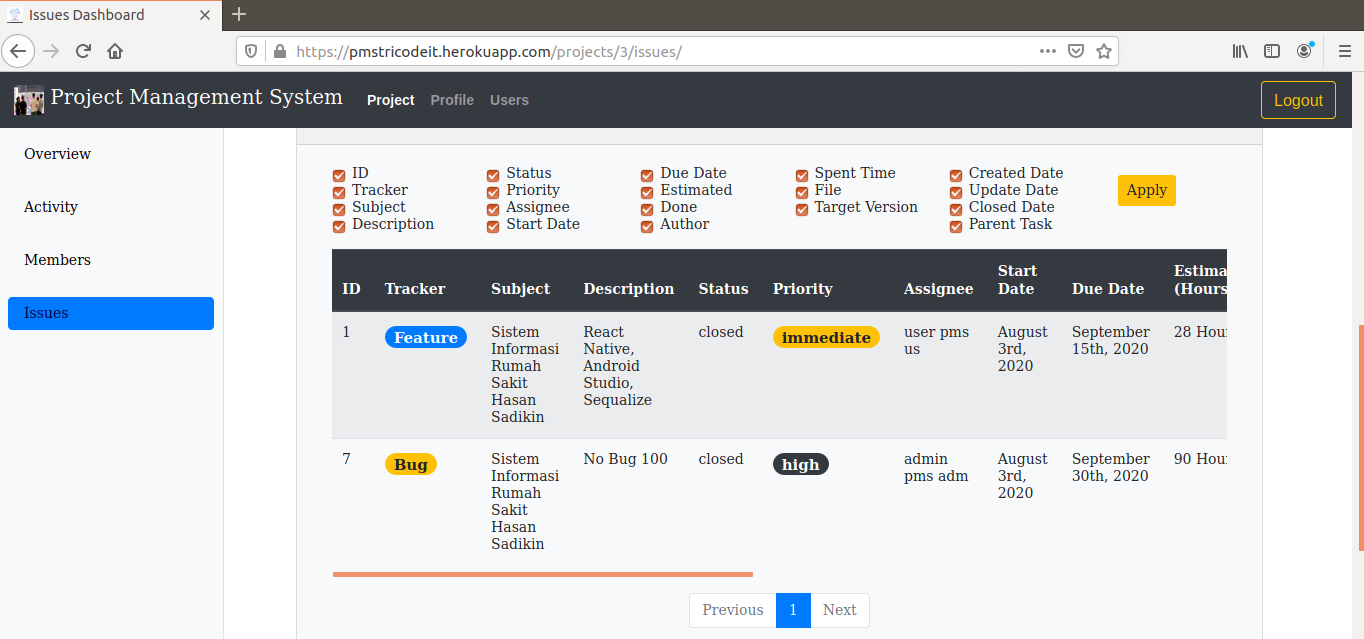Click the Apply button
Viewport: 1364px width, 639px height.
pos(1146,190)
